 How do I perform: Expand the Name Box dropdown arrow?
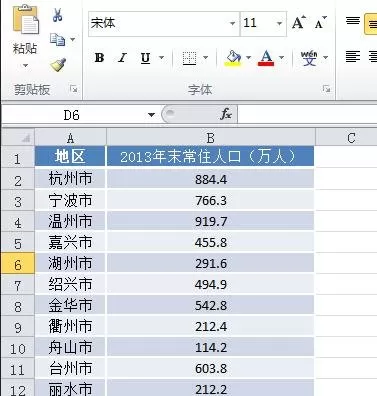tap(151, 115)
